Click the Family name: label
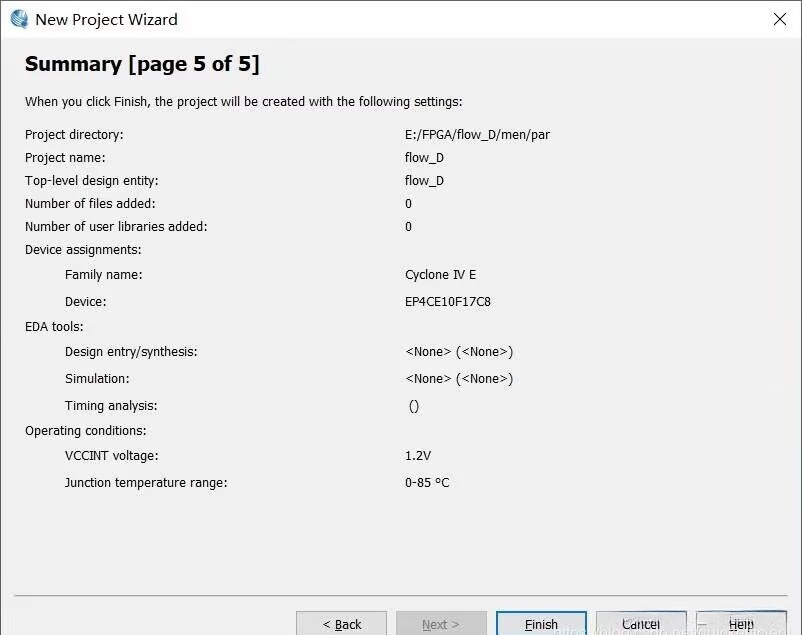The image size is (802, 635). pos(104,275)
